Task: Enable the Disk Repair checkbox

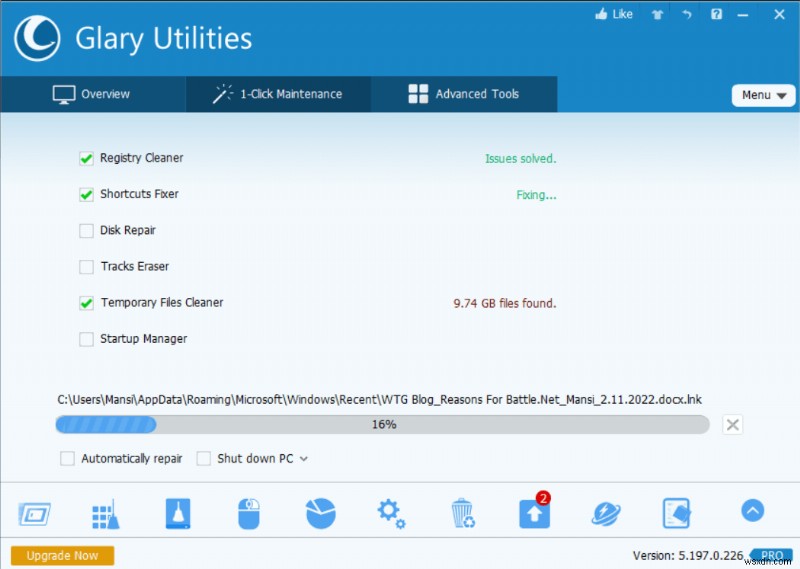Action: click(86, 231)
